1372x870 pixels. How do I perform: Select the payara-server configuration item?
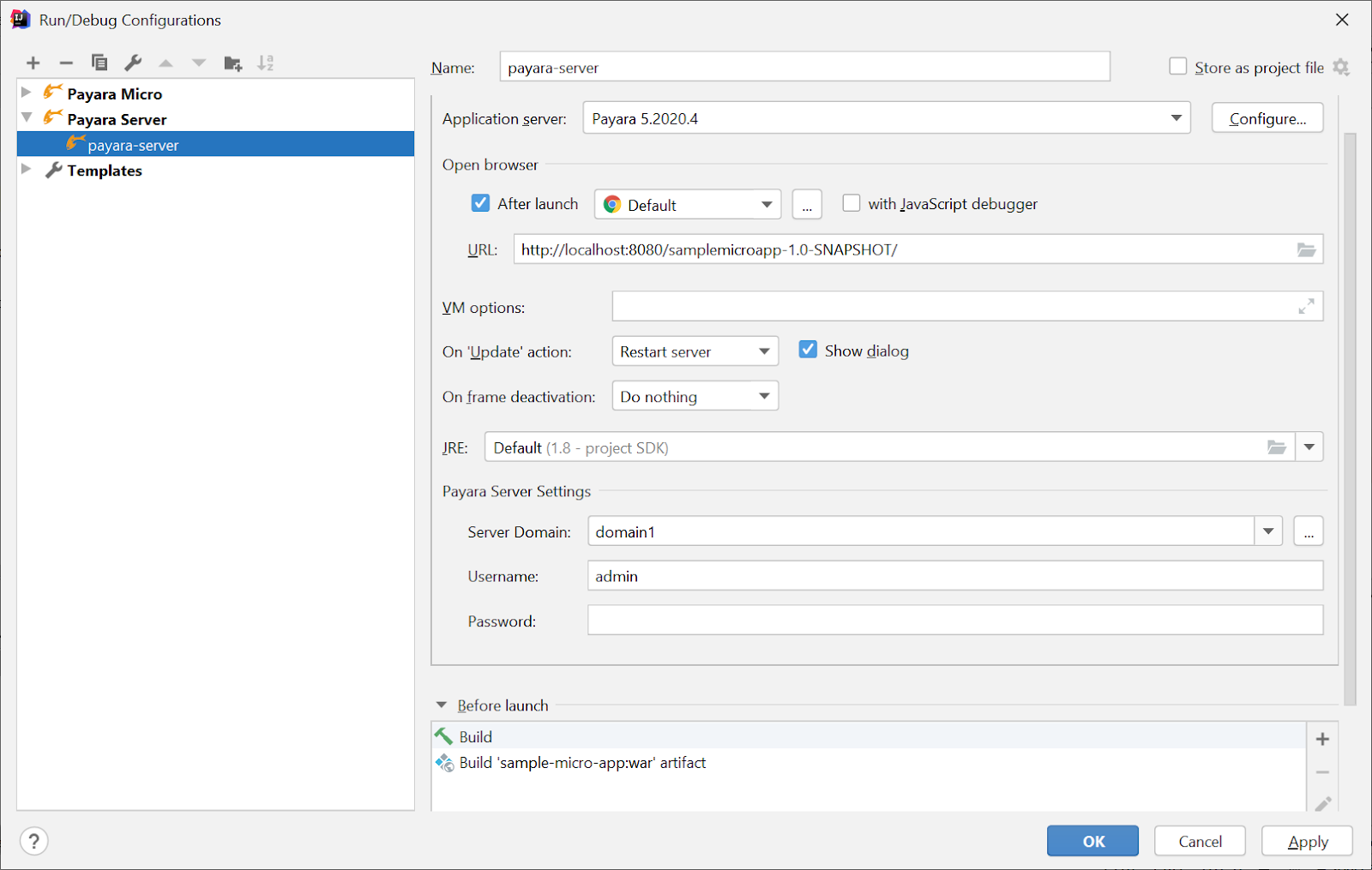133,145
